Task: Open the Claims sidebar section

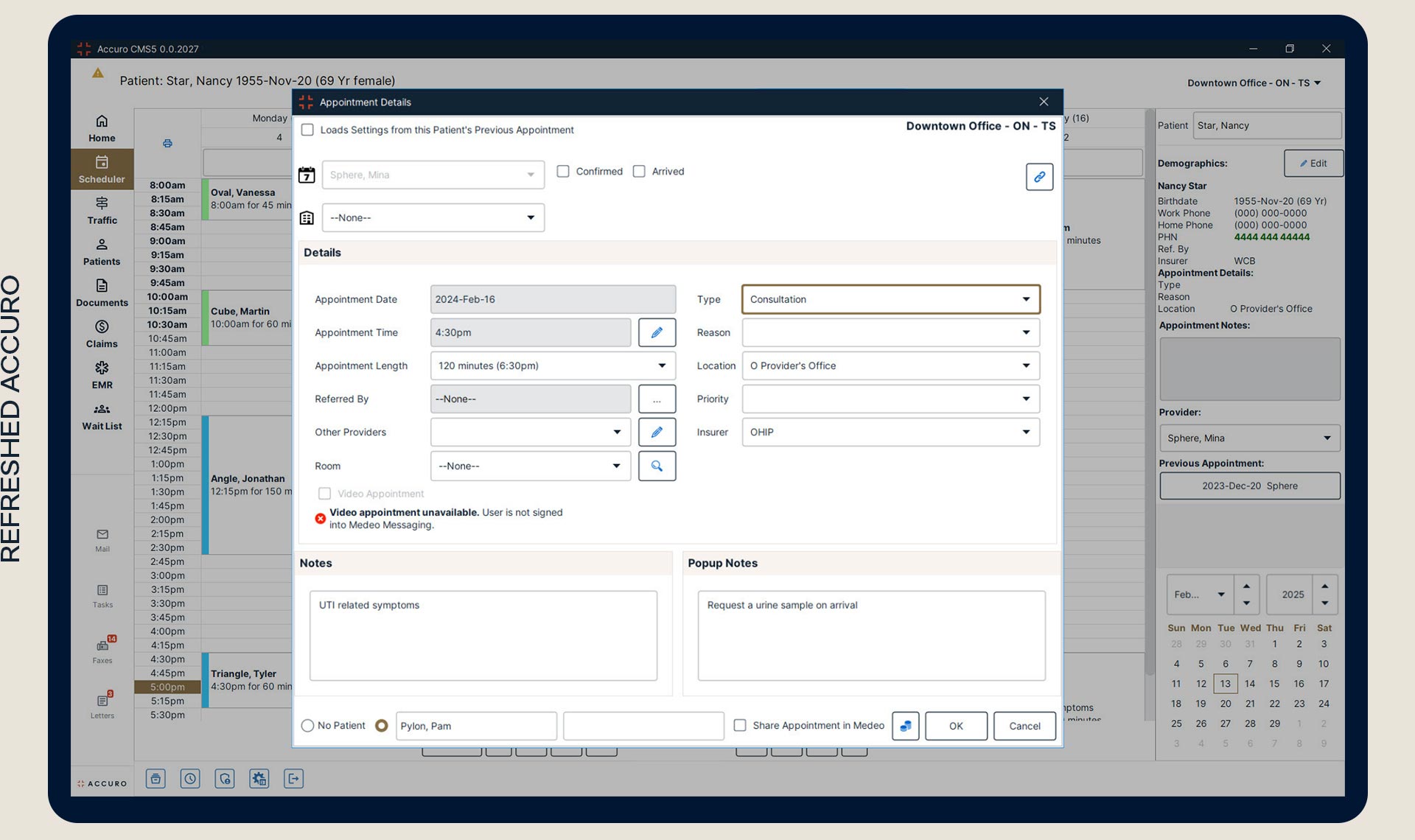Action: click(102, 335)
